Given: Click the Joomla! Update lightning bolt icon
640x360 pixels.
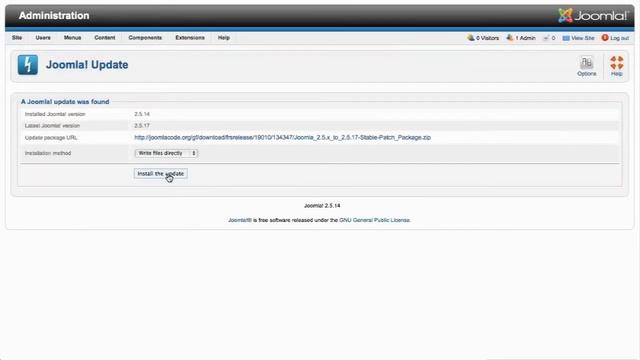Looking at the screenshot, I should pos(28,64).
